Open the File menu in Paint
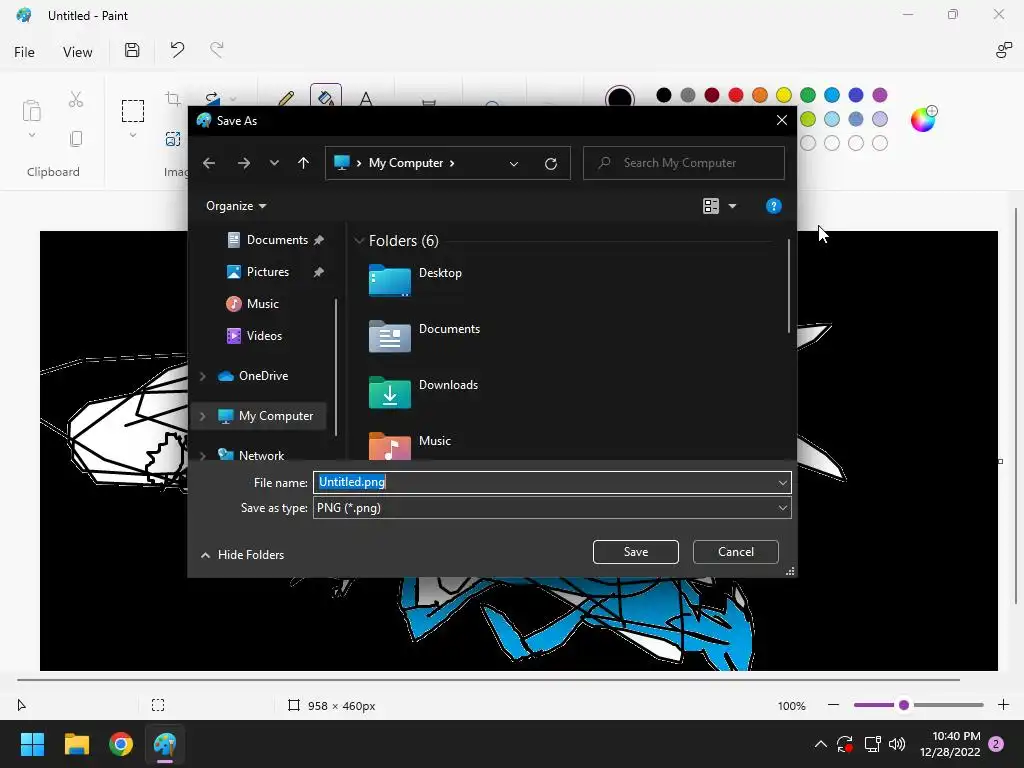This screenshot has width=1024, height=768. (24, 52)
